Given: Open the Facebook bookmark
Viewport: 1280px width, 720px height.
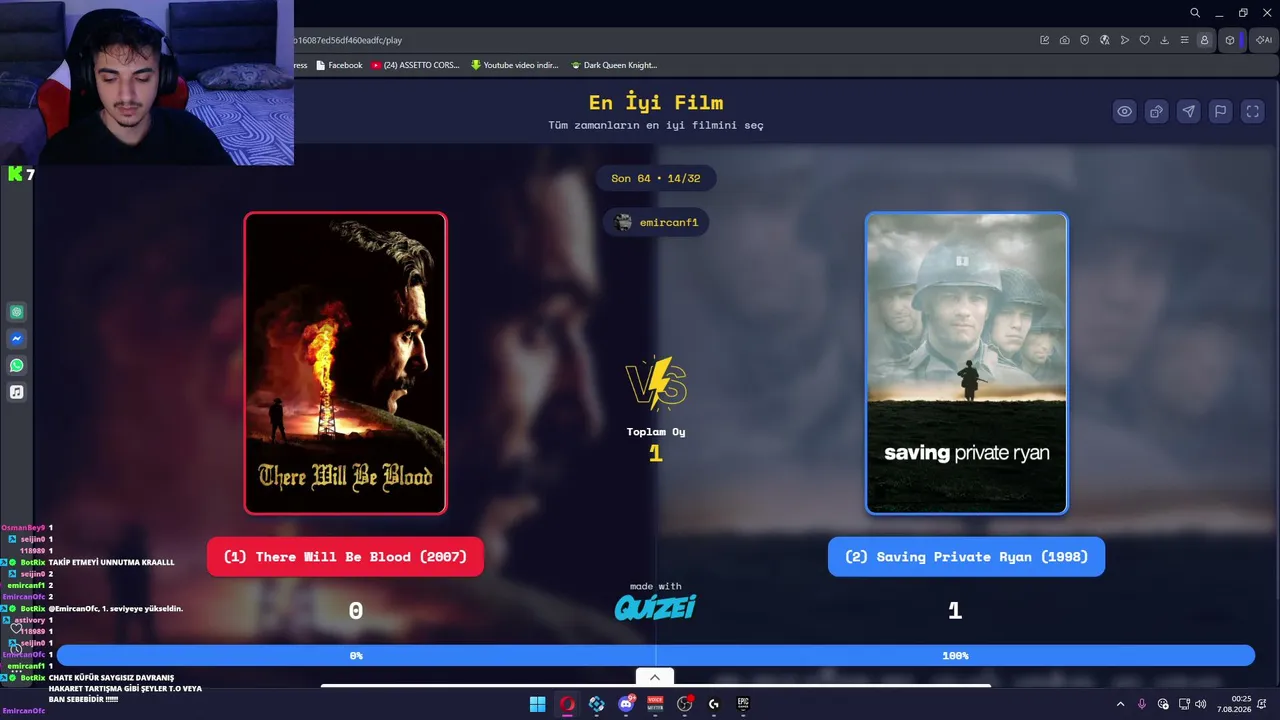Looking at the screenshot, I should pyautogui.click(x=339, y=65).
